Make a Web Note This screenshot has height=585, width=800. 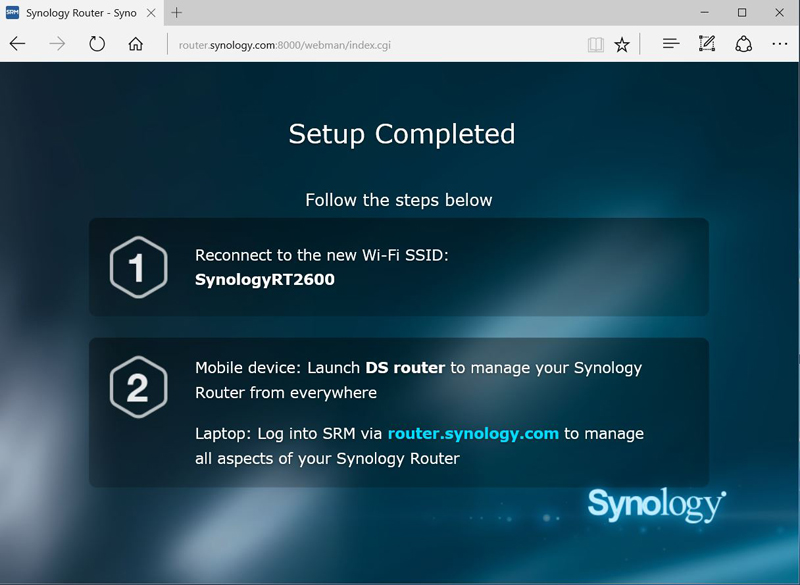pyautogui.click(x=707, y=44)
